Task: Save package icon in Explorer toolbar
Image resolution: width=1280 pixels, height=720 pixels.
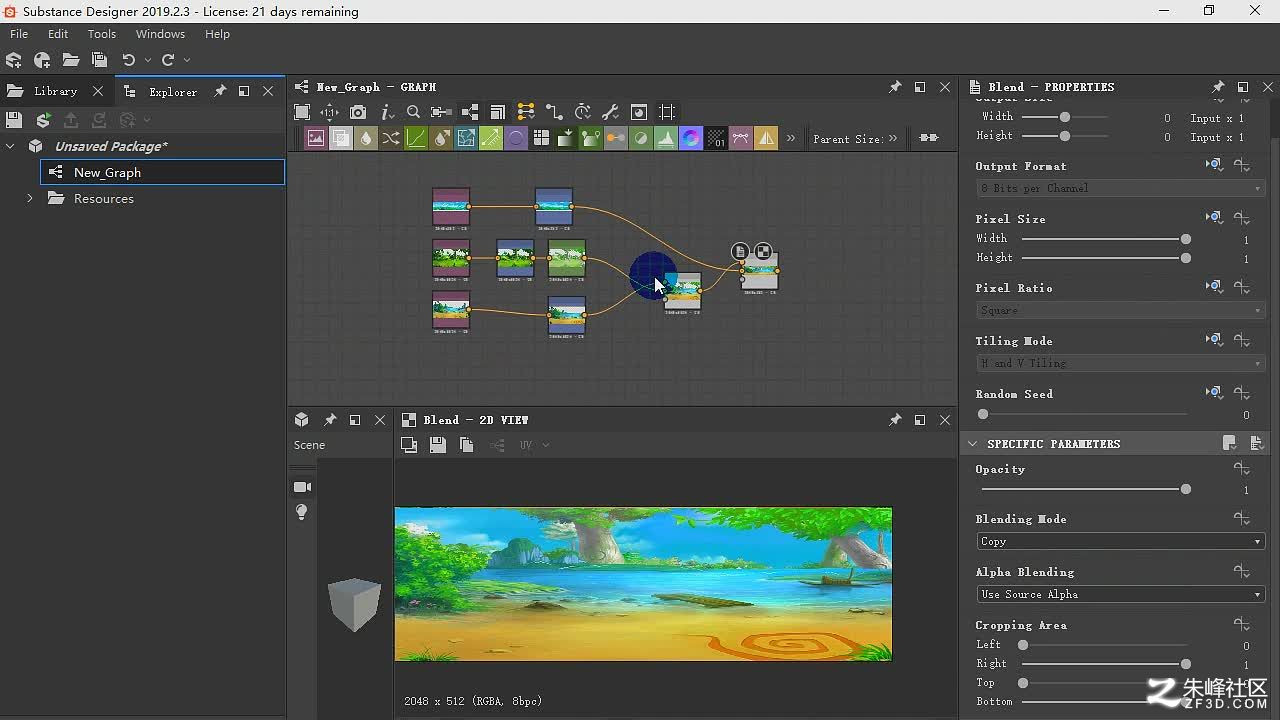Action: [x=14, y=120]
